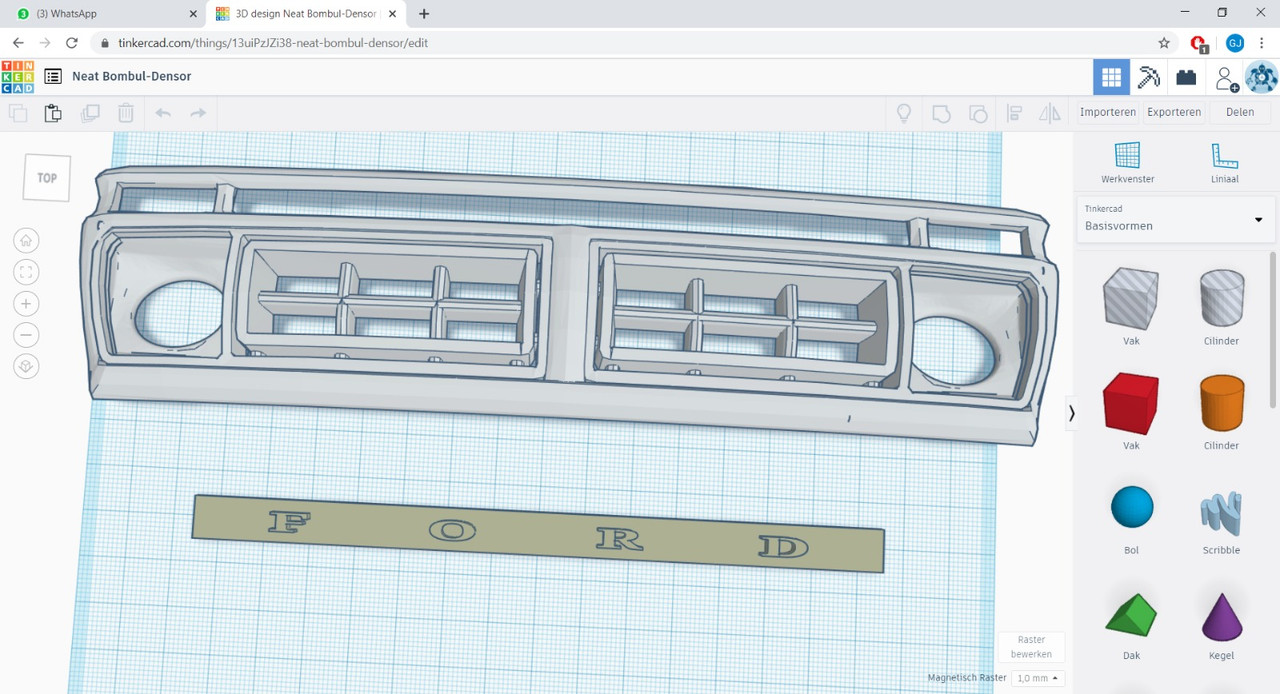The width and height of the screenshot is (1280, 694).
Task: Bookmark this page with star icon
Action: [1163, 43]
